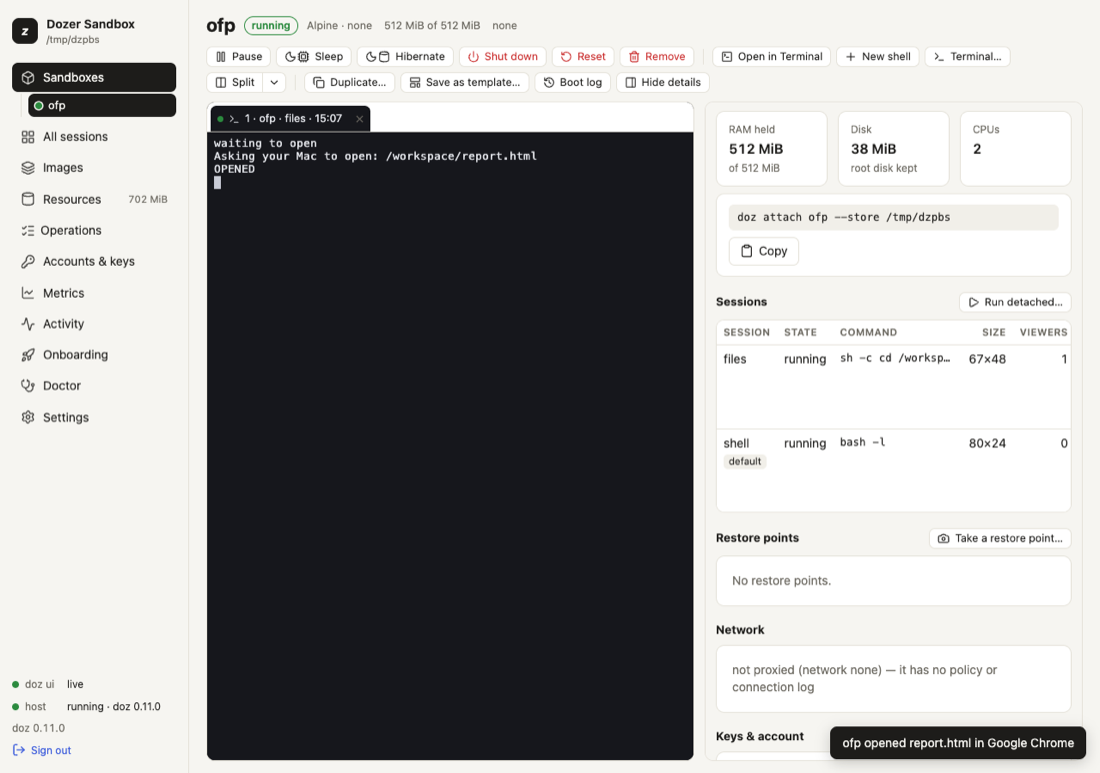Run the Doctor page

pyautogui.click(x=94, y=386)
